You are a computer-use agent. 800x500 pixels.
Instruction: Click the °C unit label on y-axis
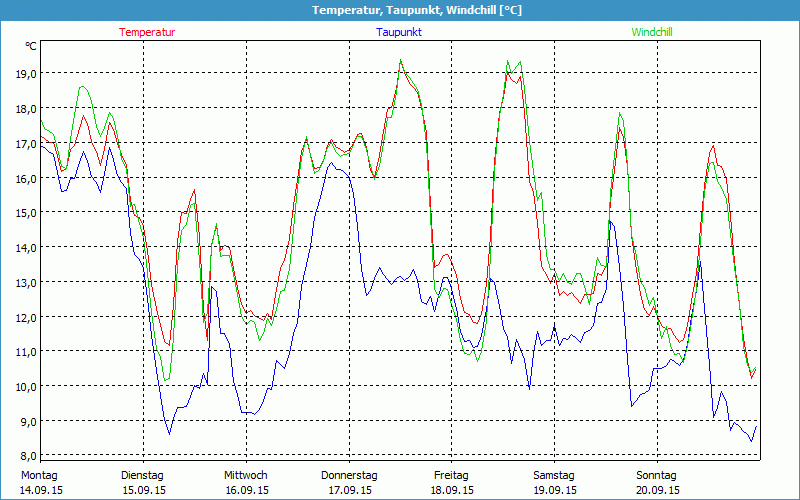click(31, 46)
